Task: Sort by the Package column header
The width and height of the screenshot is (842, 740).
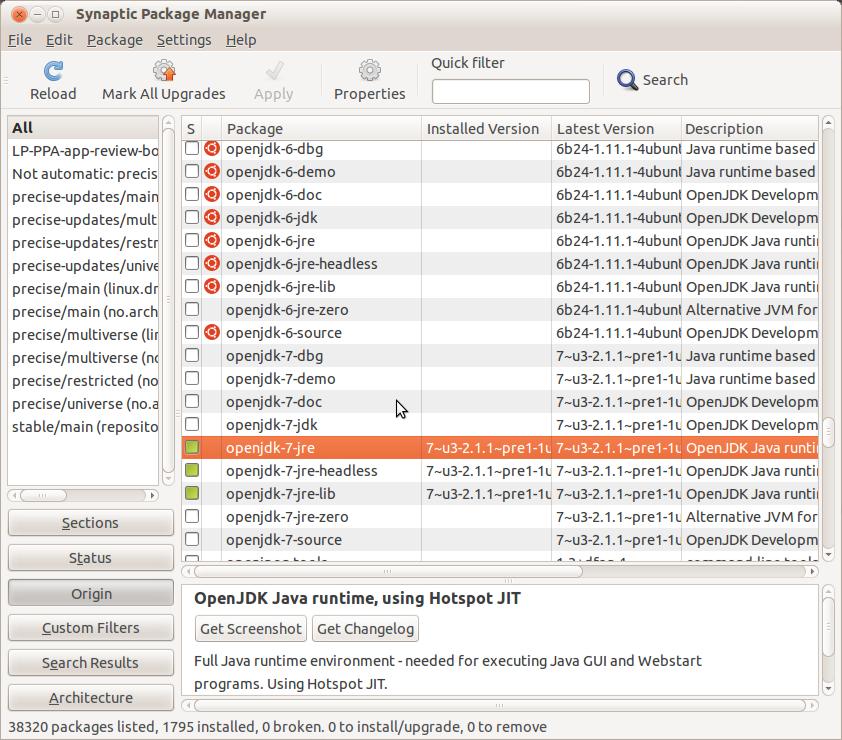Action: tap(321, 129)
